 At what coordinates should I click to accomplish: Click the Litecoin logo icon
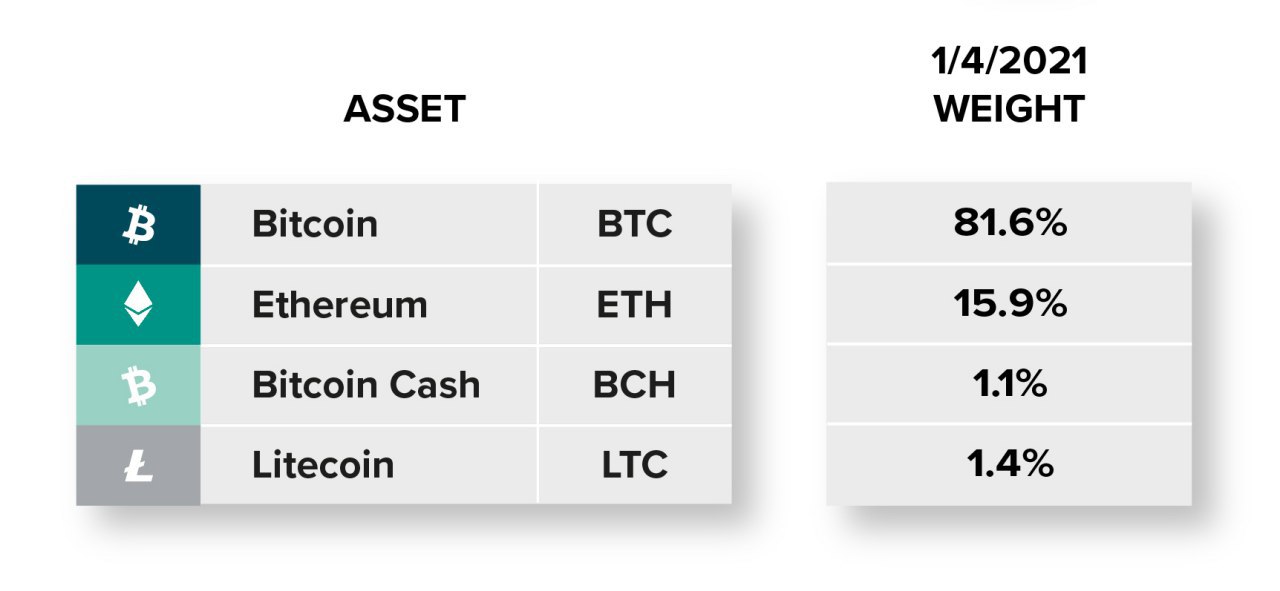pos(139,465)
